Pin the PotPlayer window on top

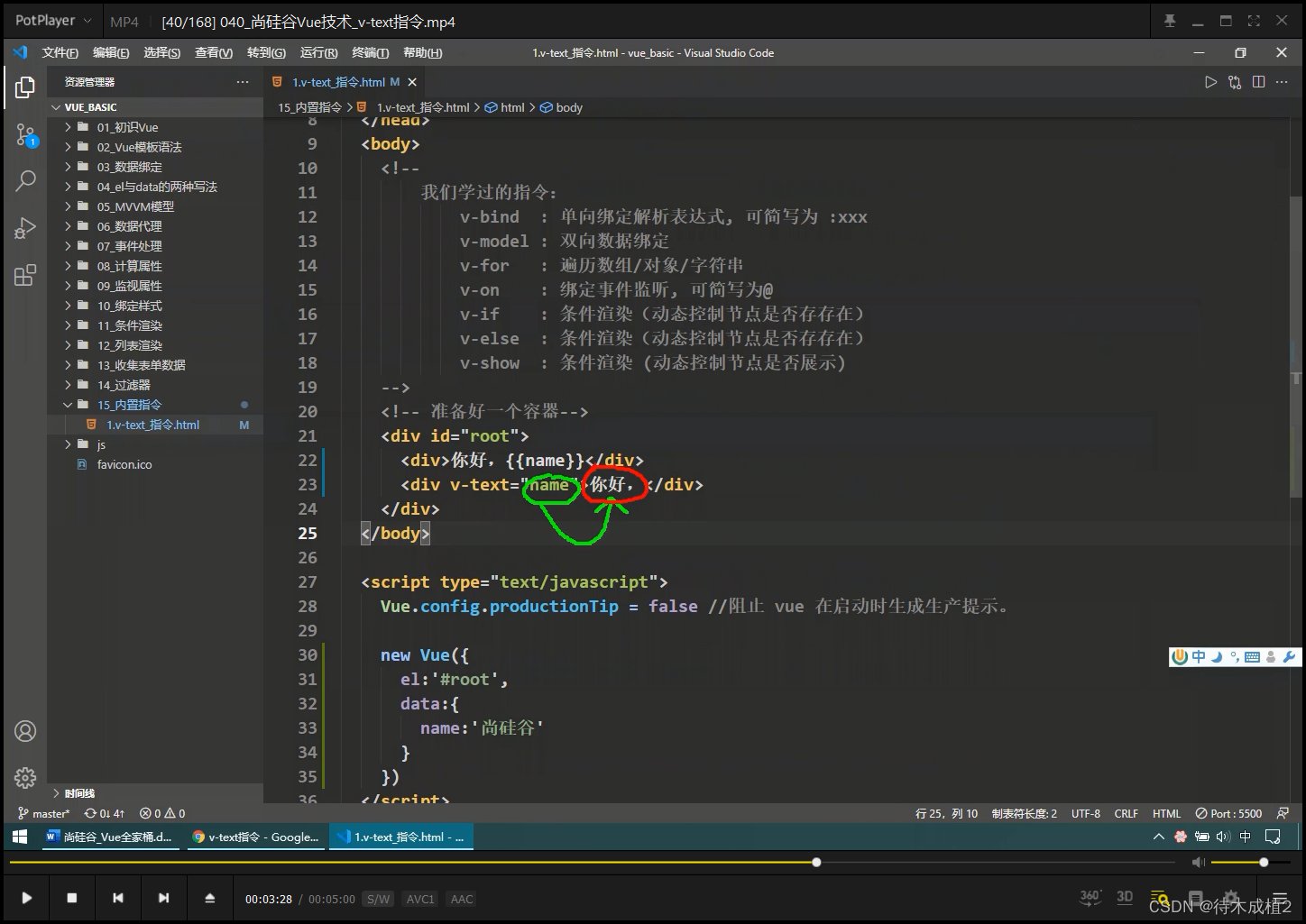pyautogui.click(x=1170, y=21)
